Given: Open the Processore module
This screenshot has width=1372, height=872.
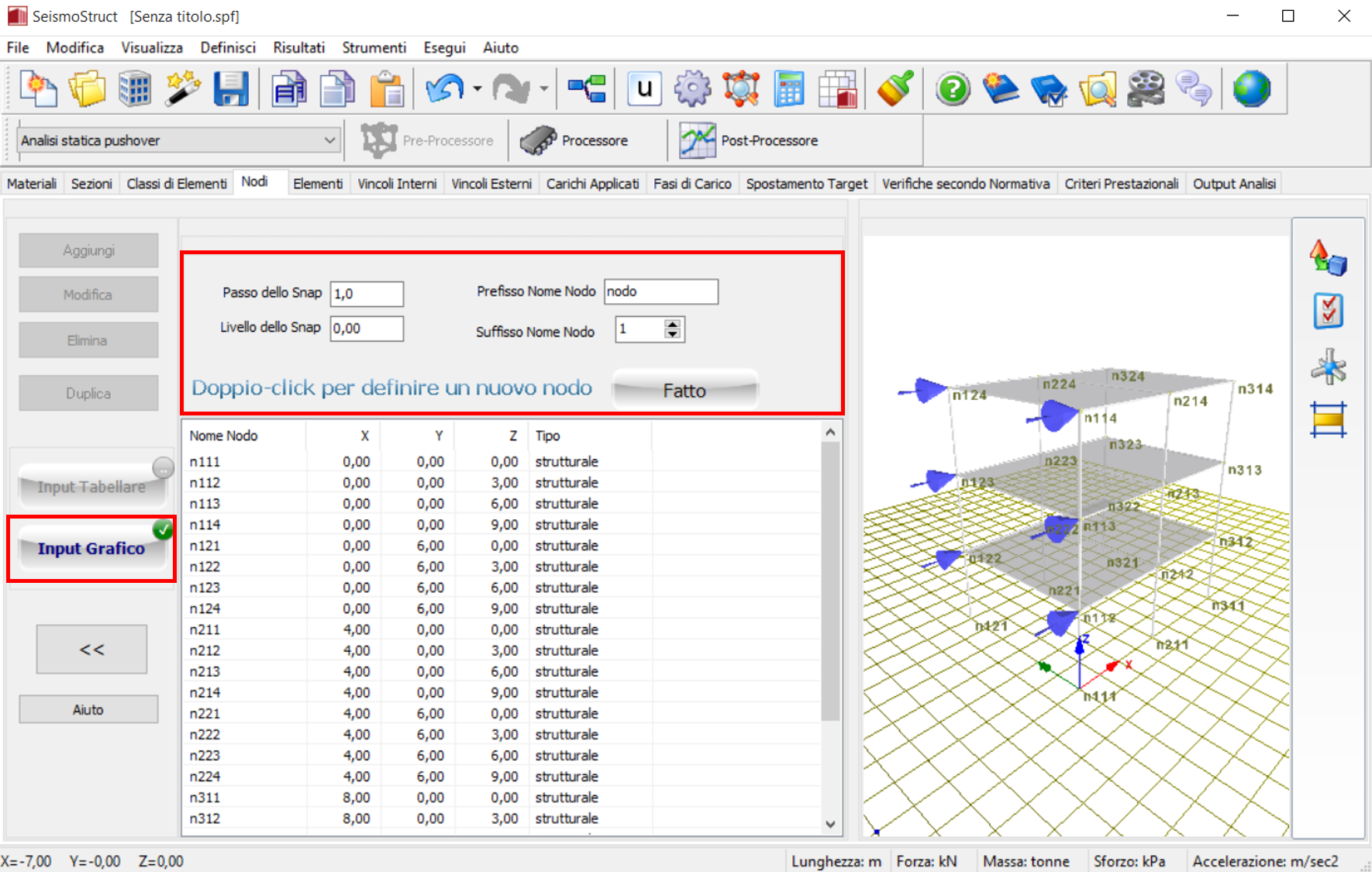Looking at the screenshot, I should click(574, 140).
